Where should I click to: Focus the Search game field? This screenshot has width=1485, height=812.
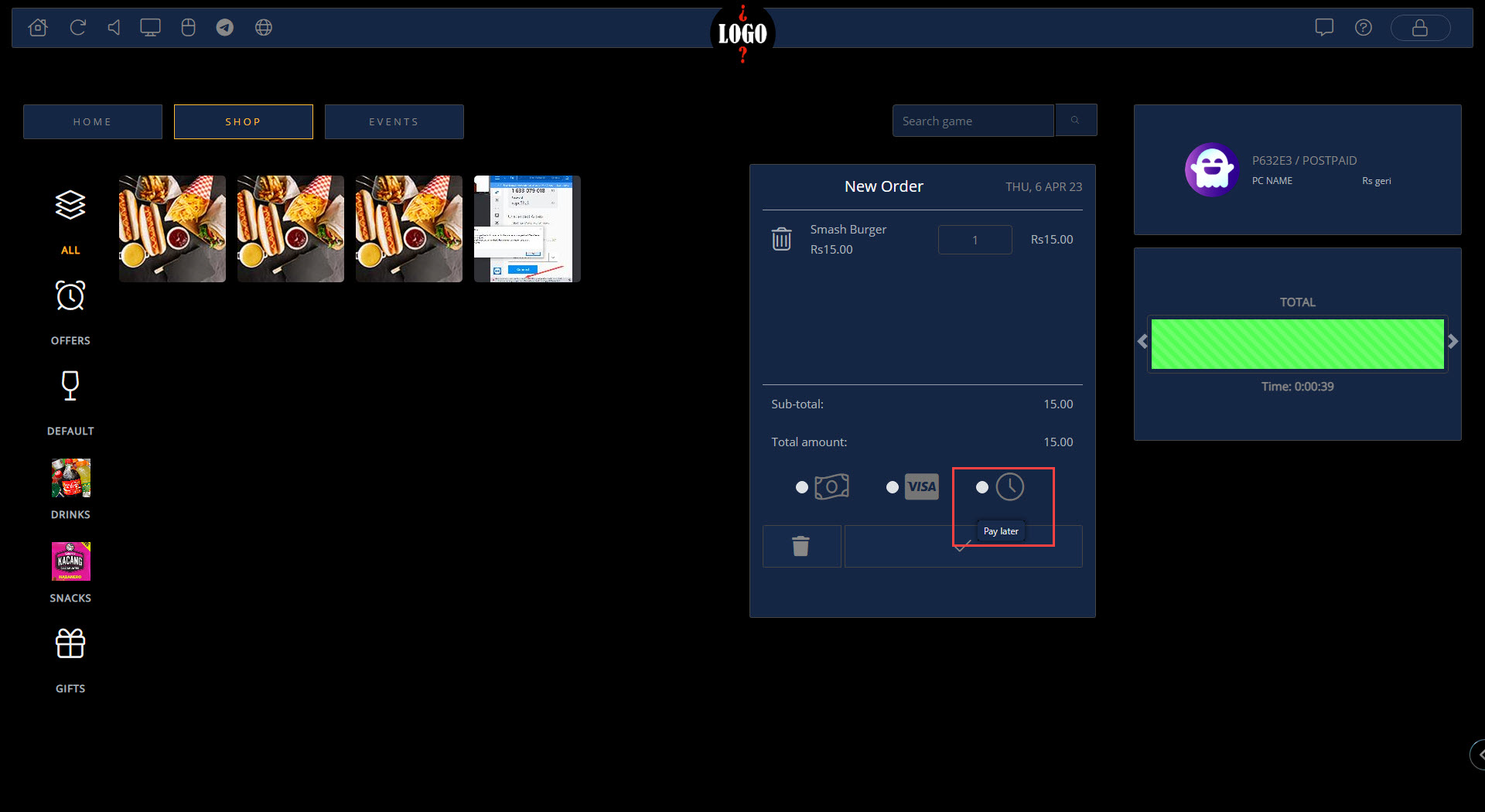point(973,121)
